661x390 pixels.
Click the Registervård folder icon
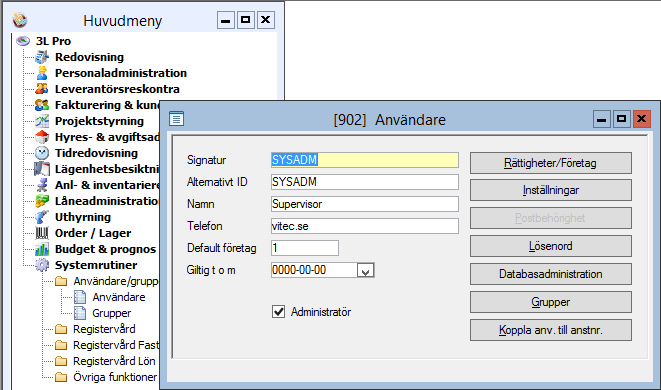pyautogui.click(x=61, y=329)
